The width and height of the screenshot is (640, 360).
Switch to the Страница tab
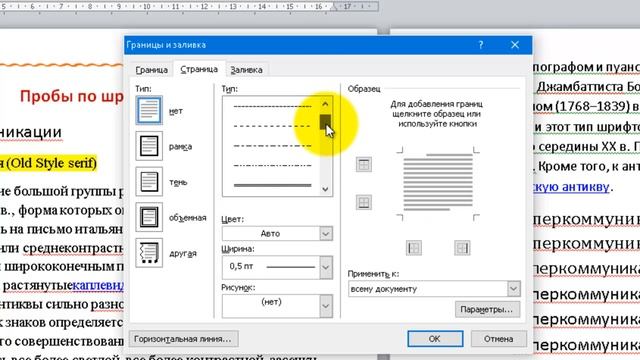pyautogui.click(x=199, y=69)
